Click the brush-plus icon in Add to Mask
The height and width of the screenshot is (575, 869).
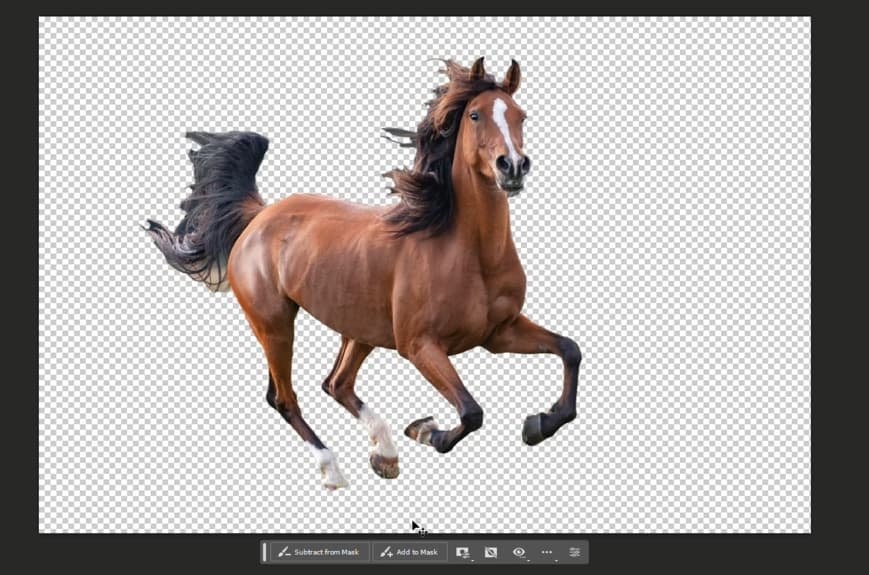[x=386, y=552]
